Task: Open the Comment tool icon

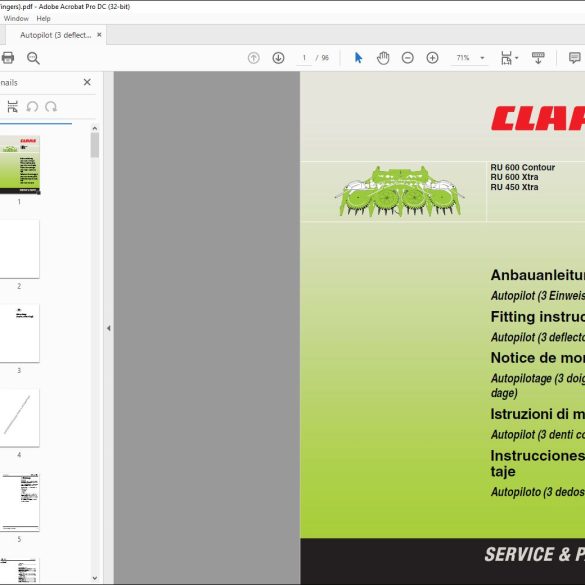Action: point(574,58)
